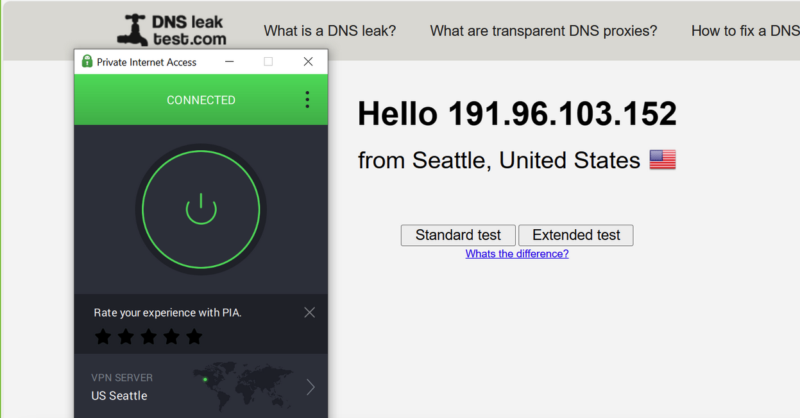Rate PIA four stars
Image resolution: width=800 pixels, height=418 pixels.
pos(172,337)
